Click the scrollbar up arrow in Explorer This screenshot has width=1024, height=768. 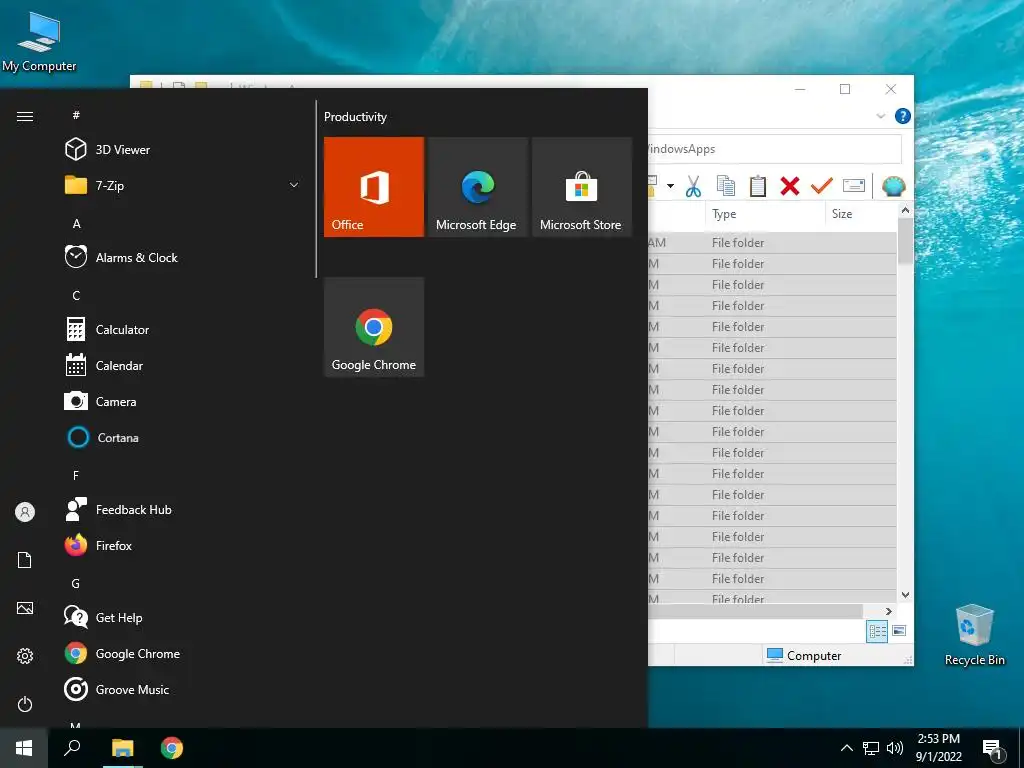click(905, 210)
